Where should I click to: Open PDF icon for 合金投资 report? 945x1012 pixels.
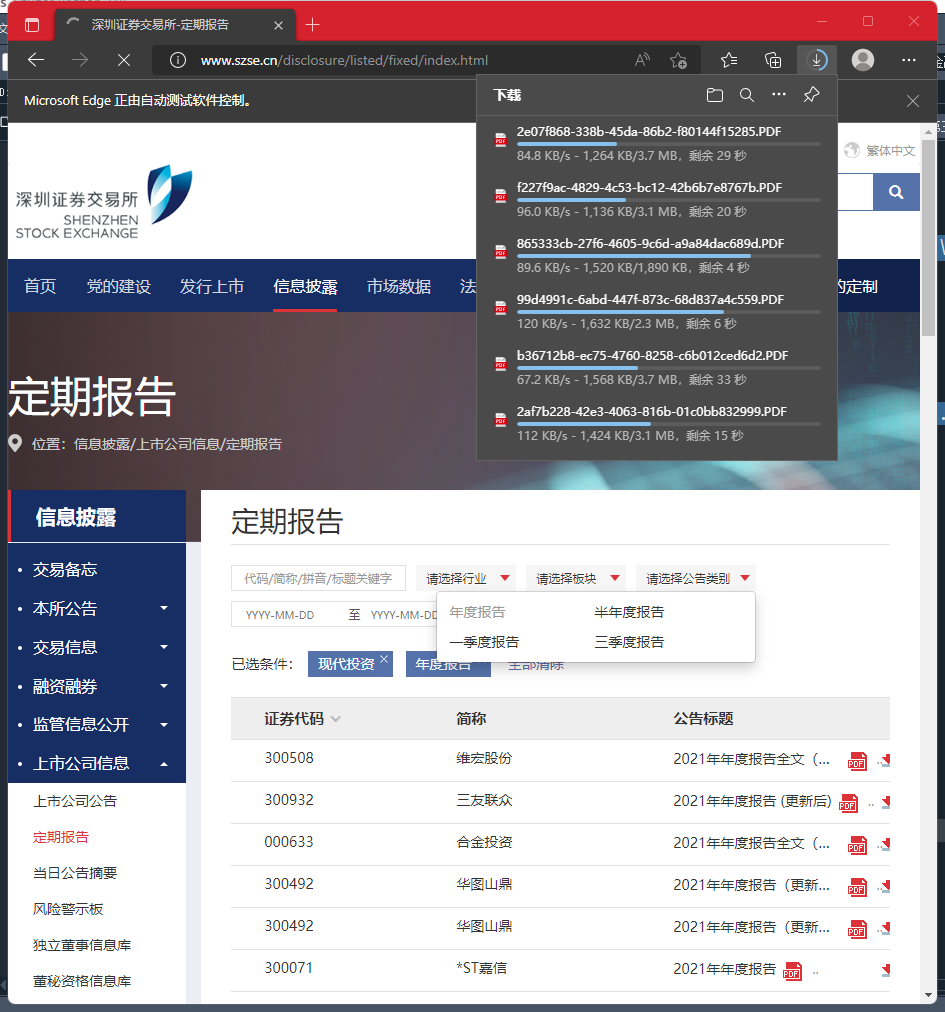(857, 845)
